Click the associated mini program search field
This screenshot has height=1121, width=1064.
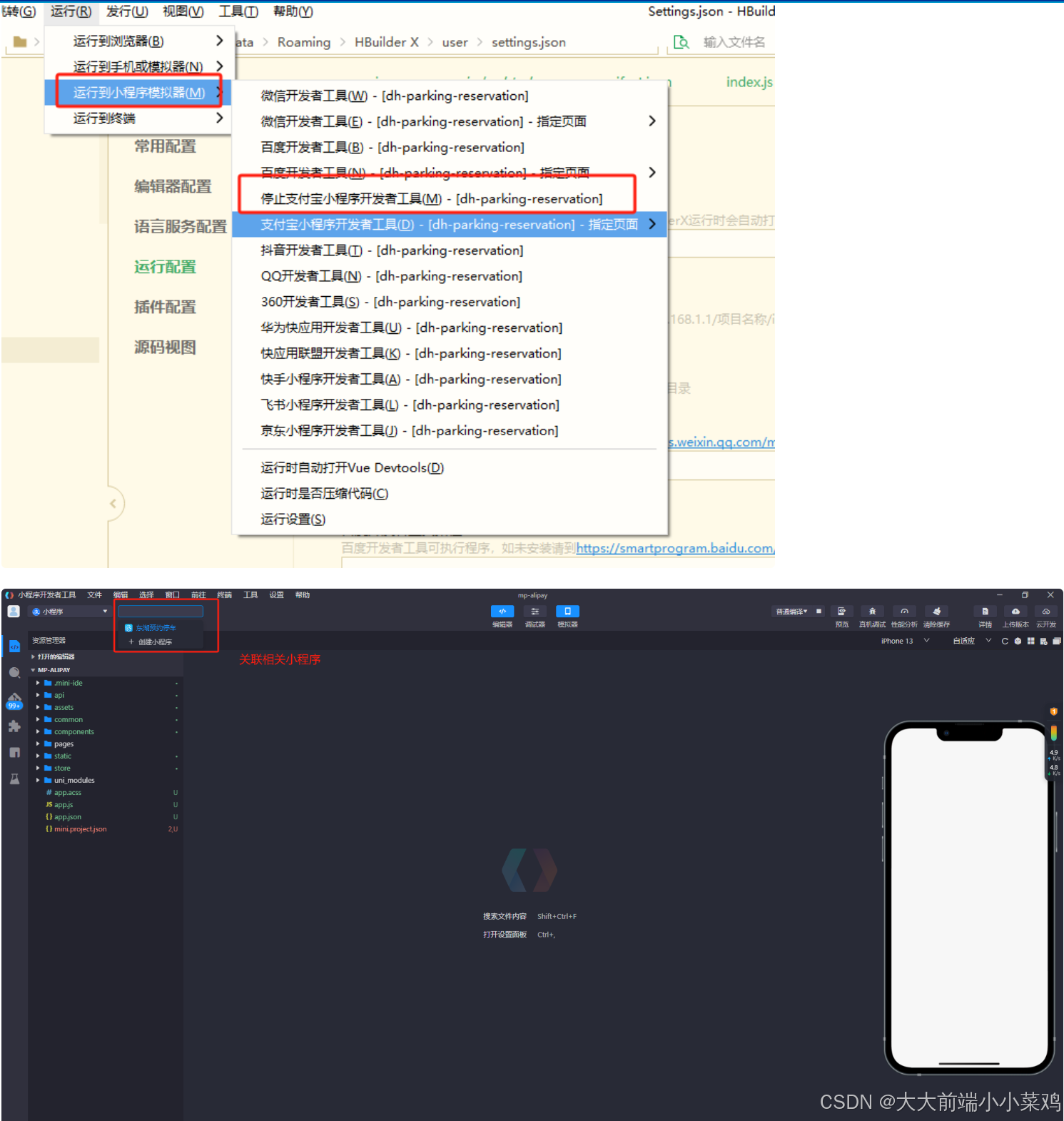click(x=161, y=611)
